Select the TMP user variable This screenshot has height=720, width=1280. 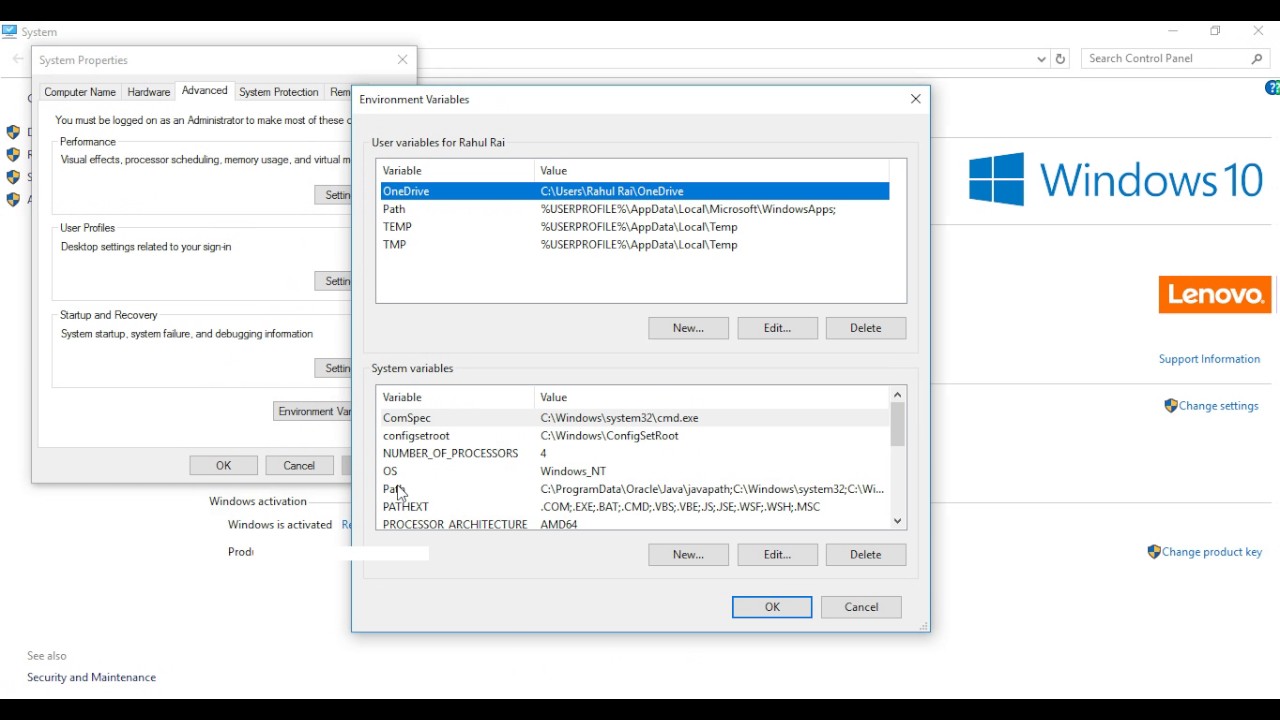tap(634, 244)
